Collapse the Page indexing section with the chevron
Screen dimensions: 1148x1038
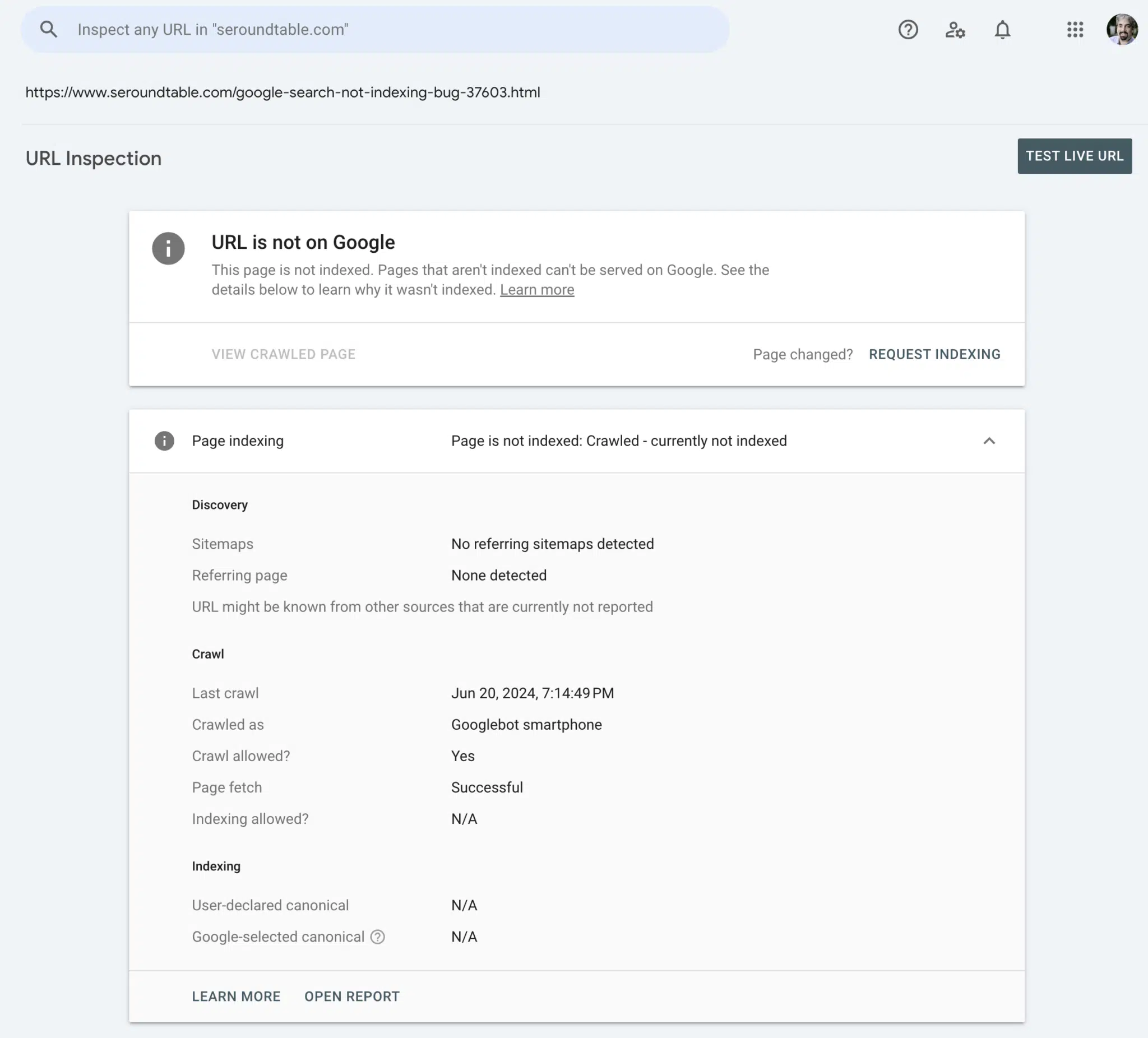989,441
